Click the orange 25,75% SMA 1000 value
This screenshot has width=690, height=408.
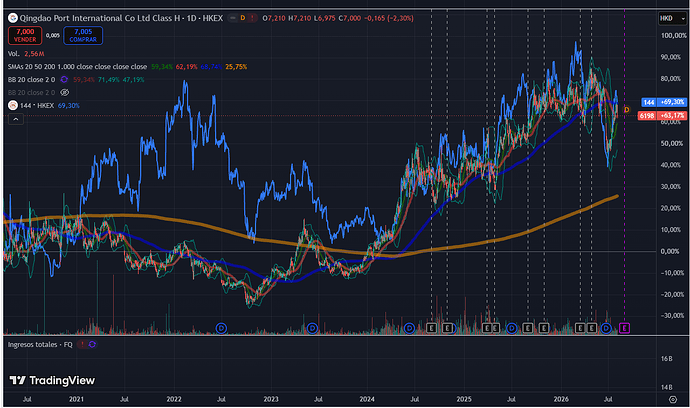tap(236, 67)
